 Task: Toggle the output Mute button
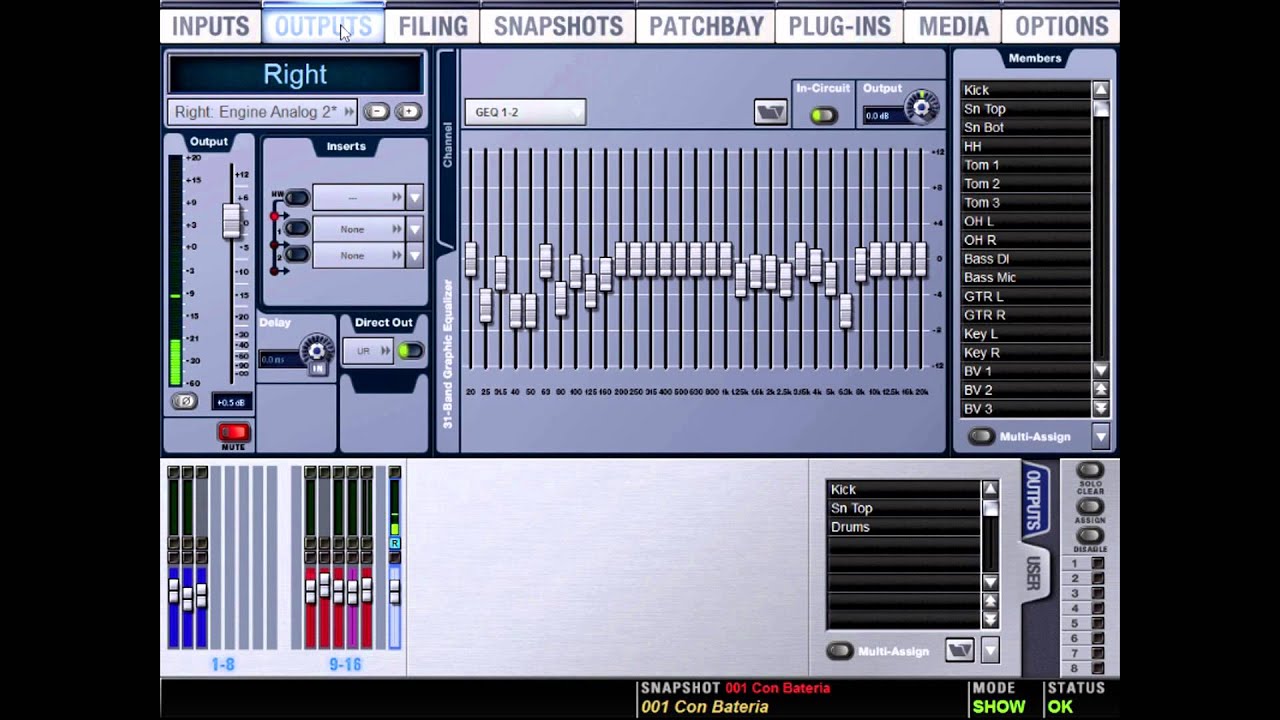233,432
